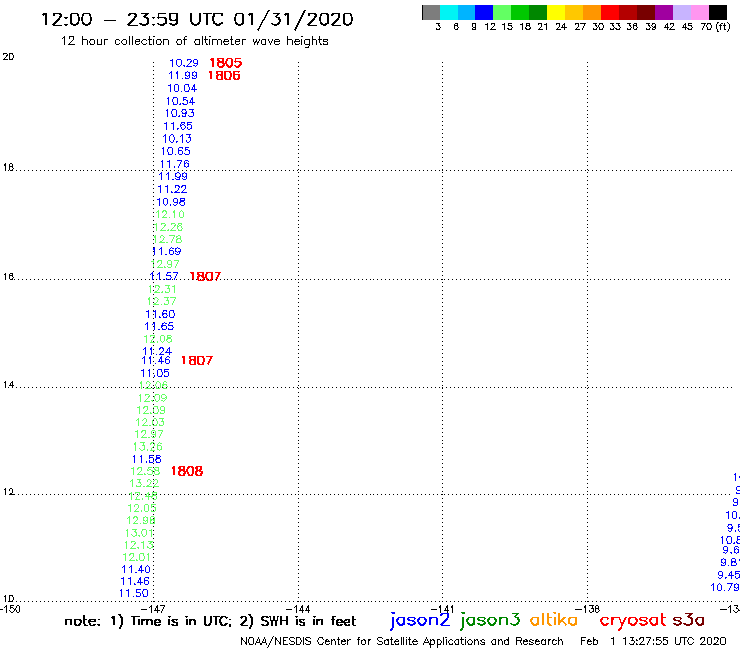The width and height of the screenshot is (740, 650).
Task: Click the jason3 satellite legend label
Action: point(490,620)
